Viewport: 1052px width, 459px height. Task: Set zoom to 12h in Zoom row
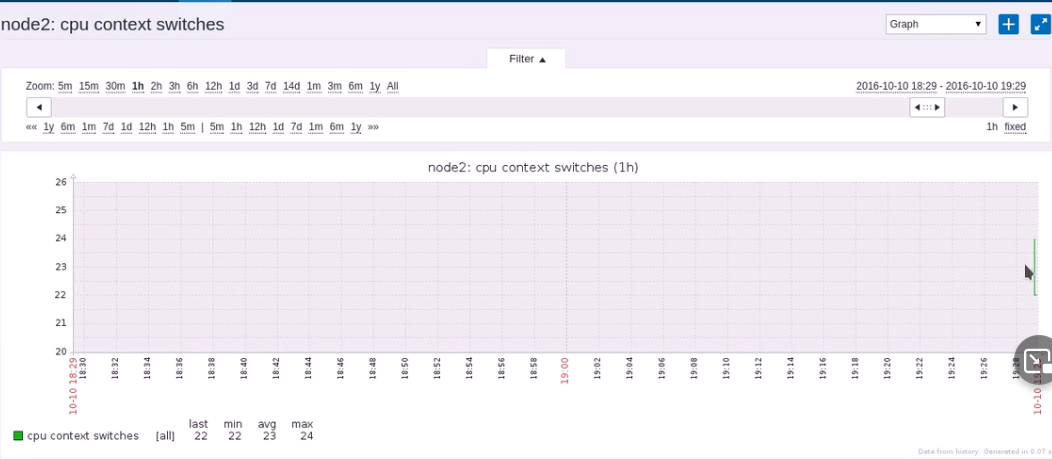[213, 87]
